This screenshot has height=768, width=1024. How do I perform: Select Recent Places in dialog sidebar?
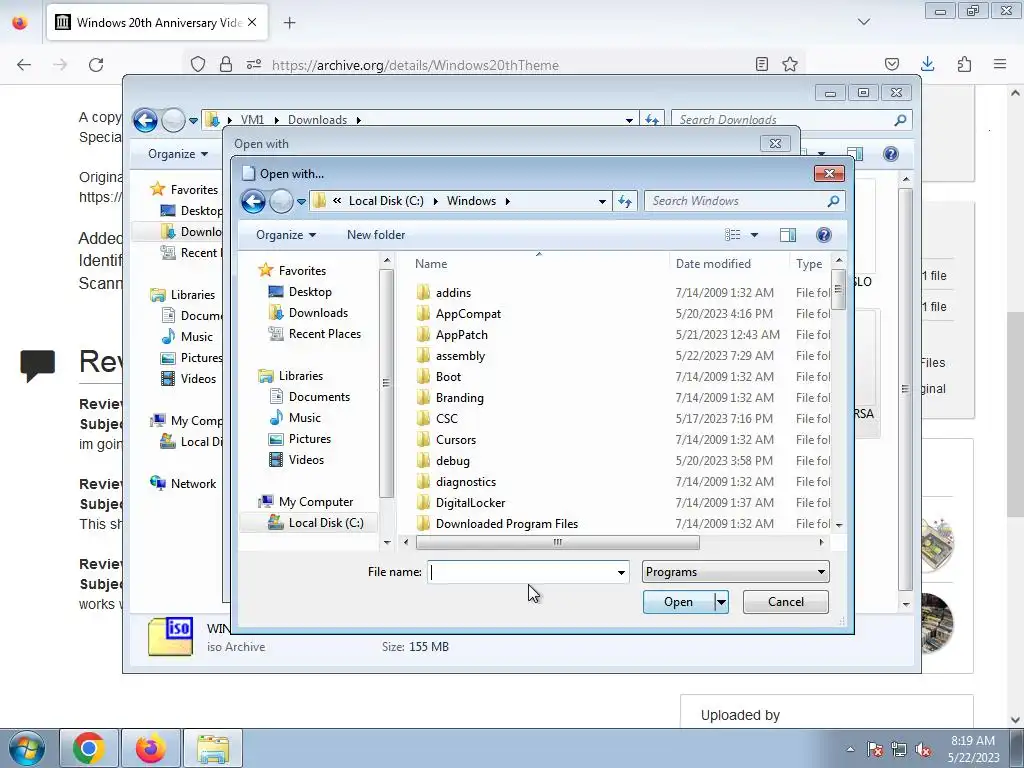[x=325, y=334]
